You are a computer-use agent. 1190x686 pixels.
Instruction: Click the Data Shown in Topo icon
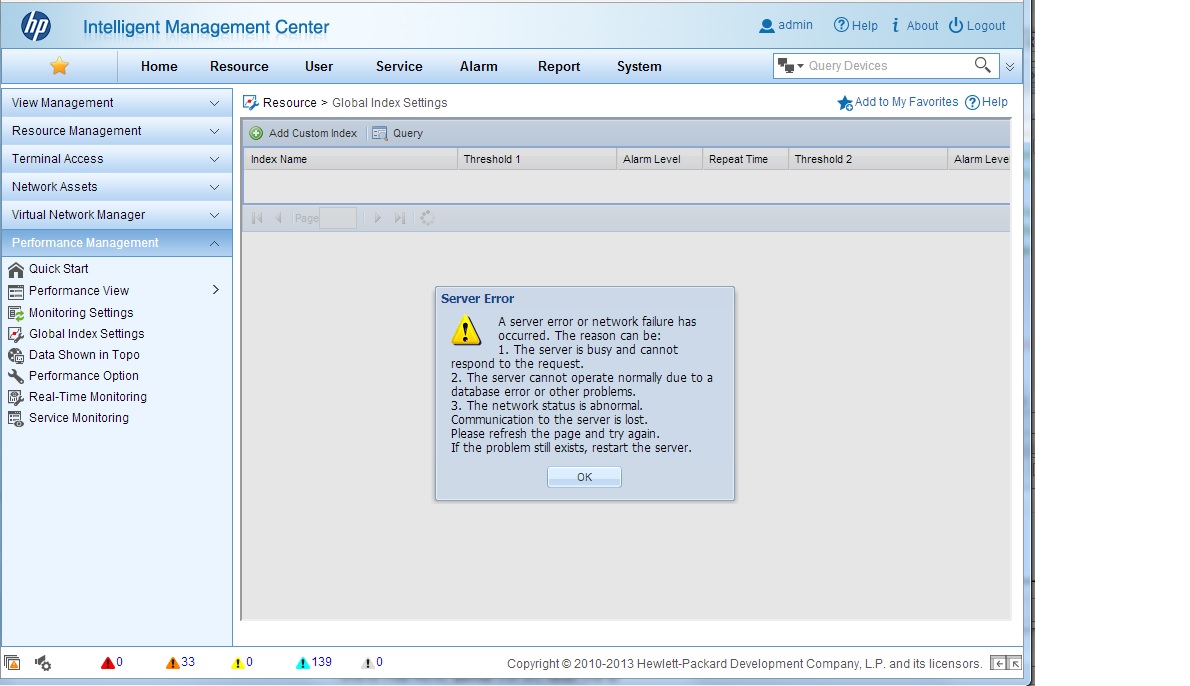point(16,355)
